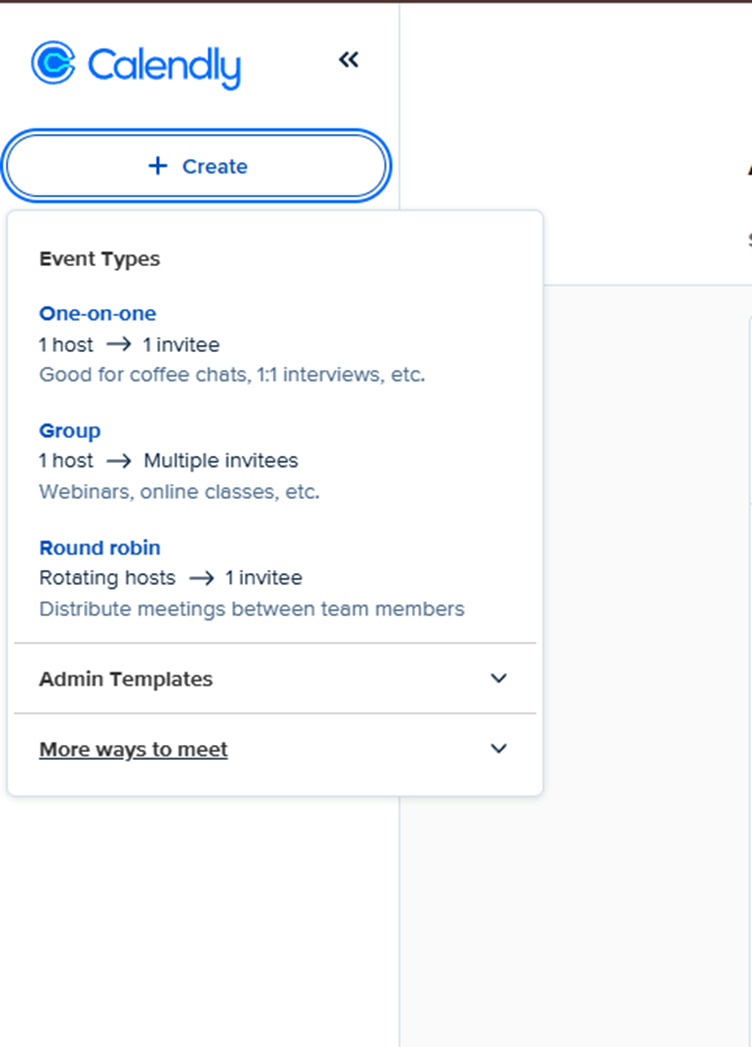This screenshot has height=1047, width=752.
Task: Select the One-on-one event type
Action: (97, 313)
